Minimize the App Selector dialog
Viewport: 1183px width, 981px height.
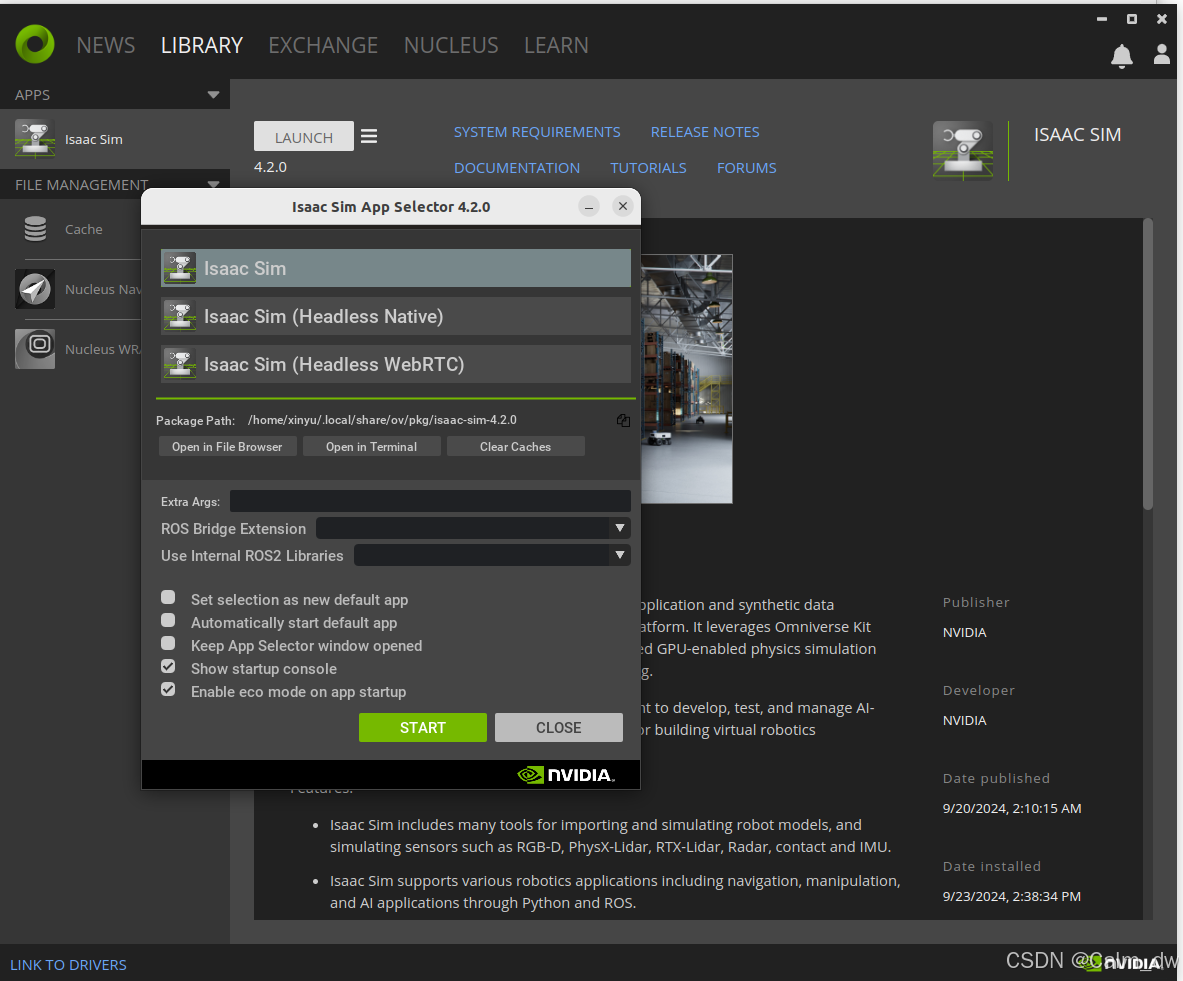[589, 206]
